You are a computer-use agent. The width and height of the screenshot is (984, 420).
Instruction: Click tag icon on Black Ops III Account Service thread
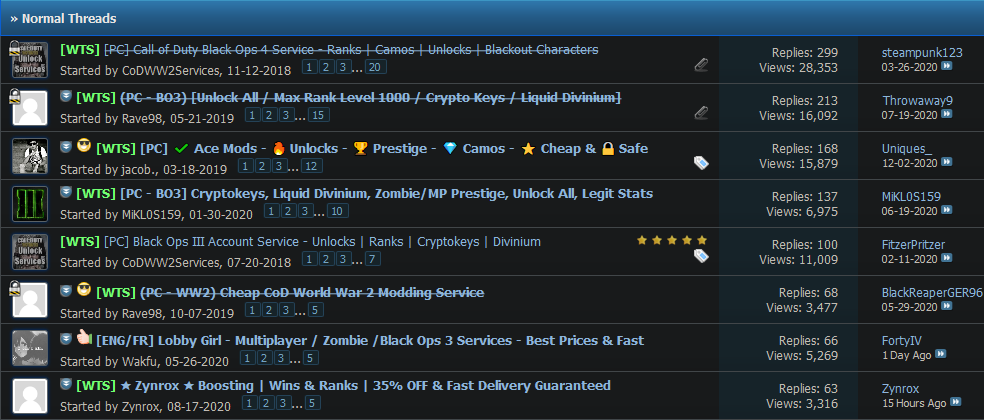[x=701, y=256]
